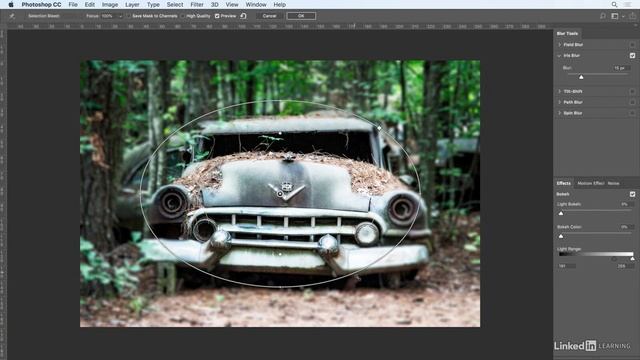The height and width of the screenshot is (360, 640).
Task: Open the 3D menu
Action: (214, 4)
